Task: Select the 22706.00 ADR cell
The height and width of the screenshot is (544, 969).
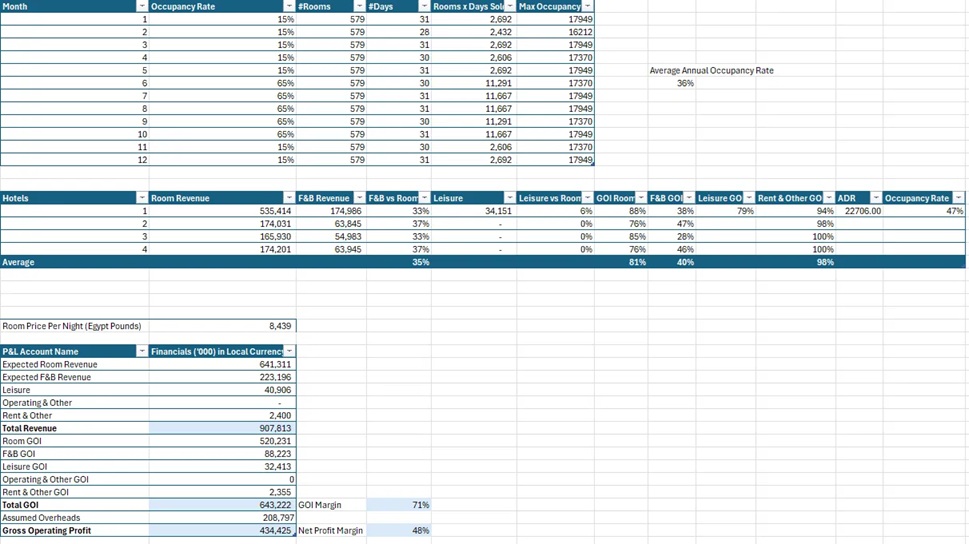Action: pos(859,211)
